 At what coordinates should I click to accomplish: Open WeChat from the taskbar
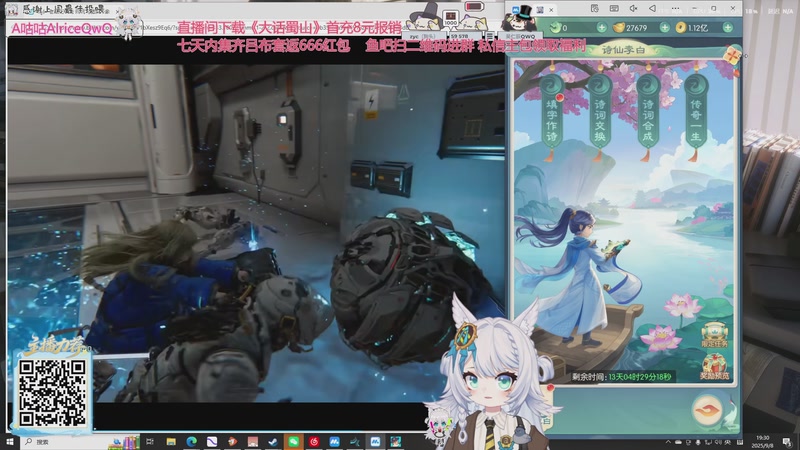293,442
